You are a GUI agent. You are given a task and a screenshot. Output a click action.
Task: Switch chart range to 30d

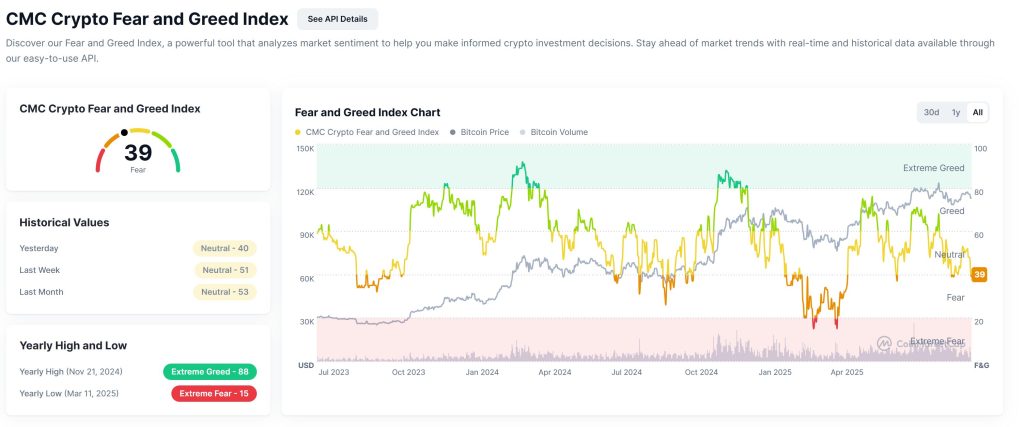pyautogui.click(x=931, y=112)
